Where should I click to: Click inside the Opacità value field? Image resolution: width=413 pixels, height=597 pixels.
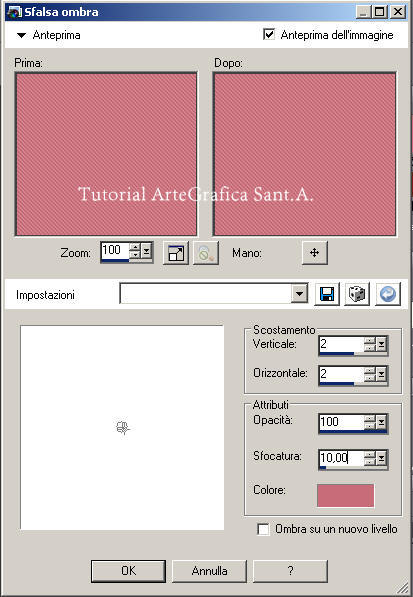coord(341,422)
